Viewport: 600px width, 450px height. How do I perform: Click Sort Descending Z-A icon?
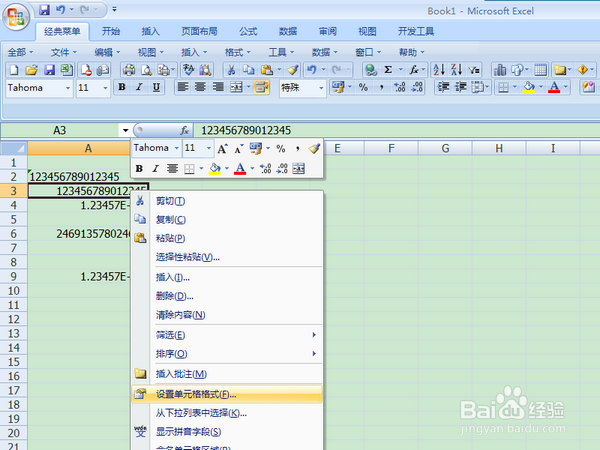click(457, 70)
